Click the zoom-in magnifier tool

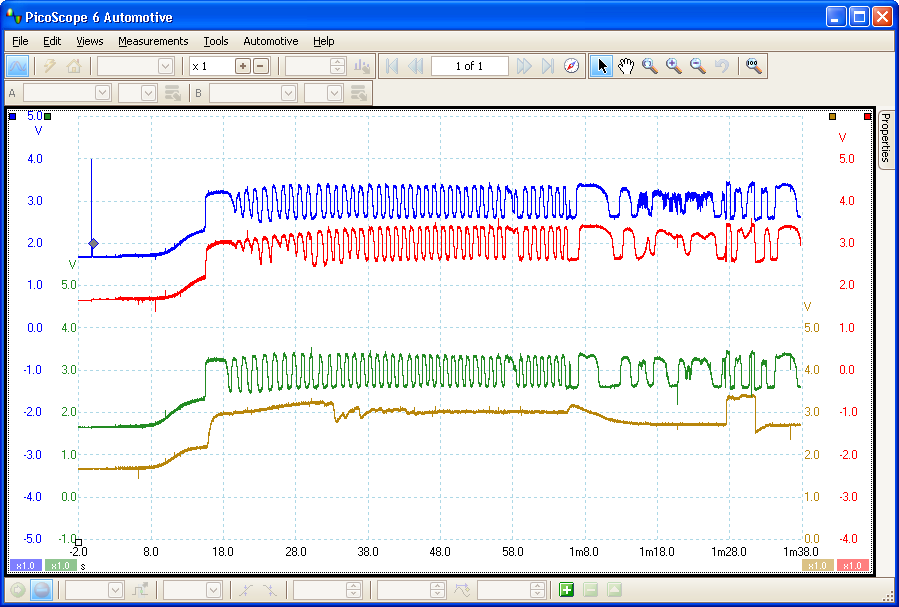point(674,66)
